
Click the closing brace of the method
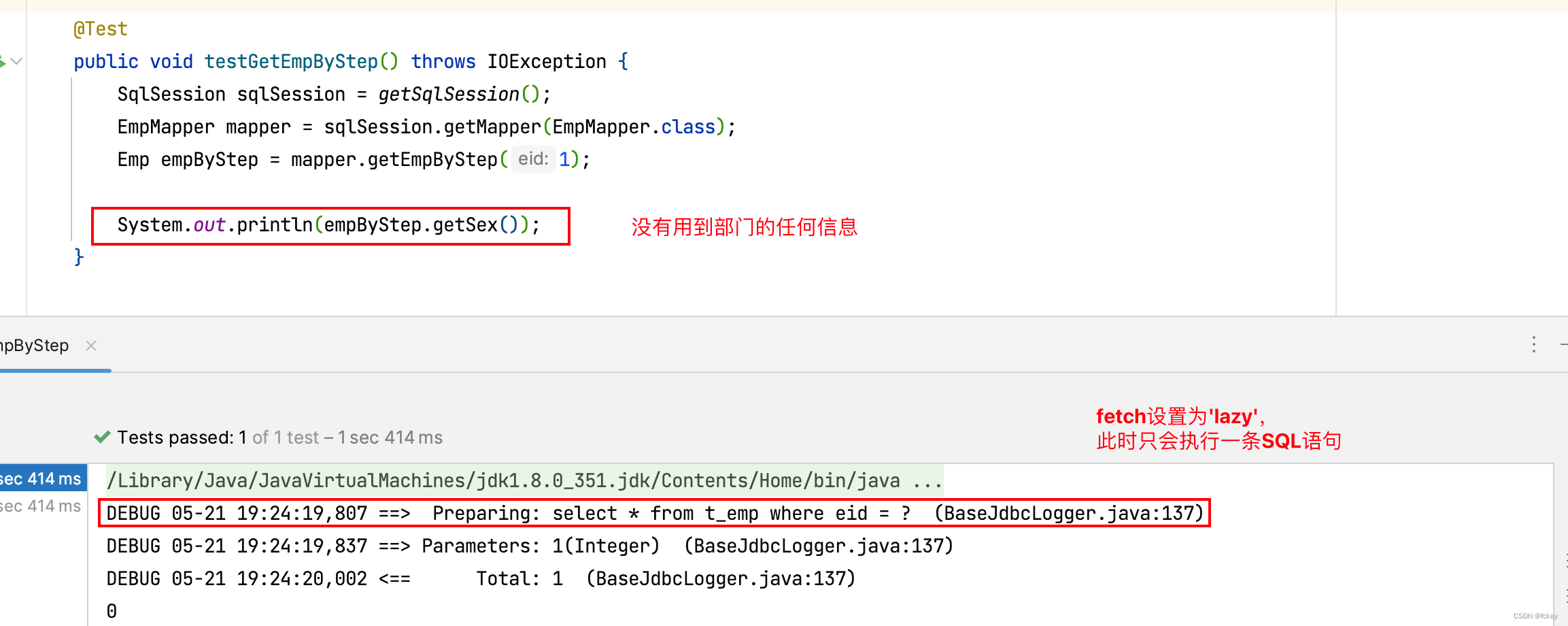pyautogui.click(x=79, y=257)
